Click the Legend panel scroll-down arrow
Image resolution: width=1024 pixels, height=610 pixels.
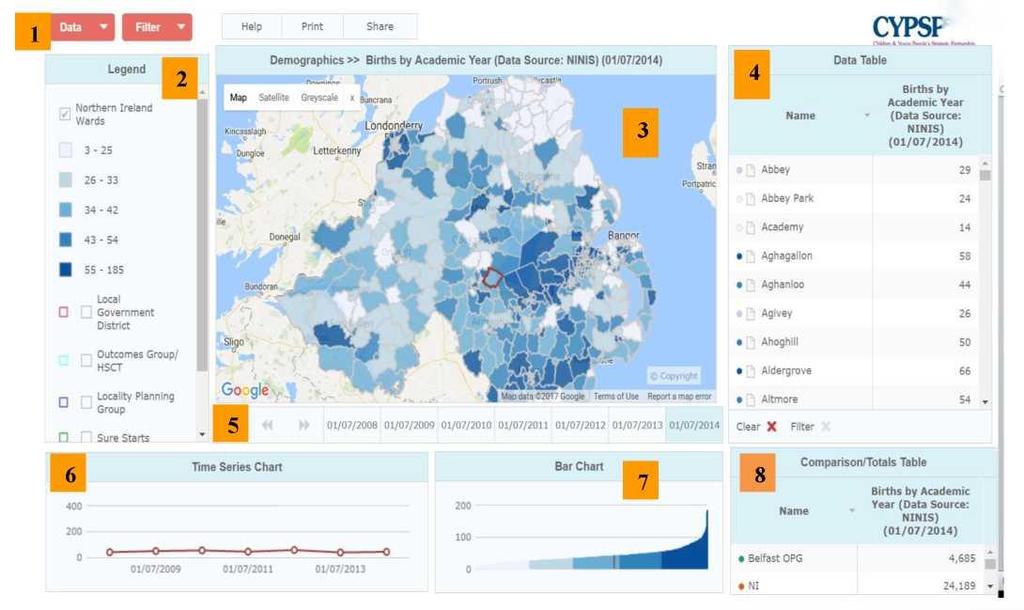click(x=202, y=434)
